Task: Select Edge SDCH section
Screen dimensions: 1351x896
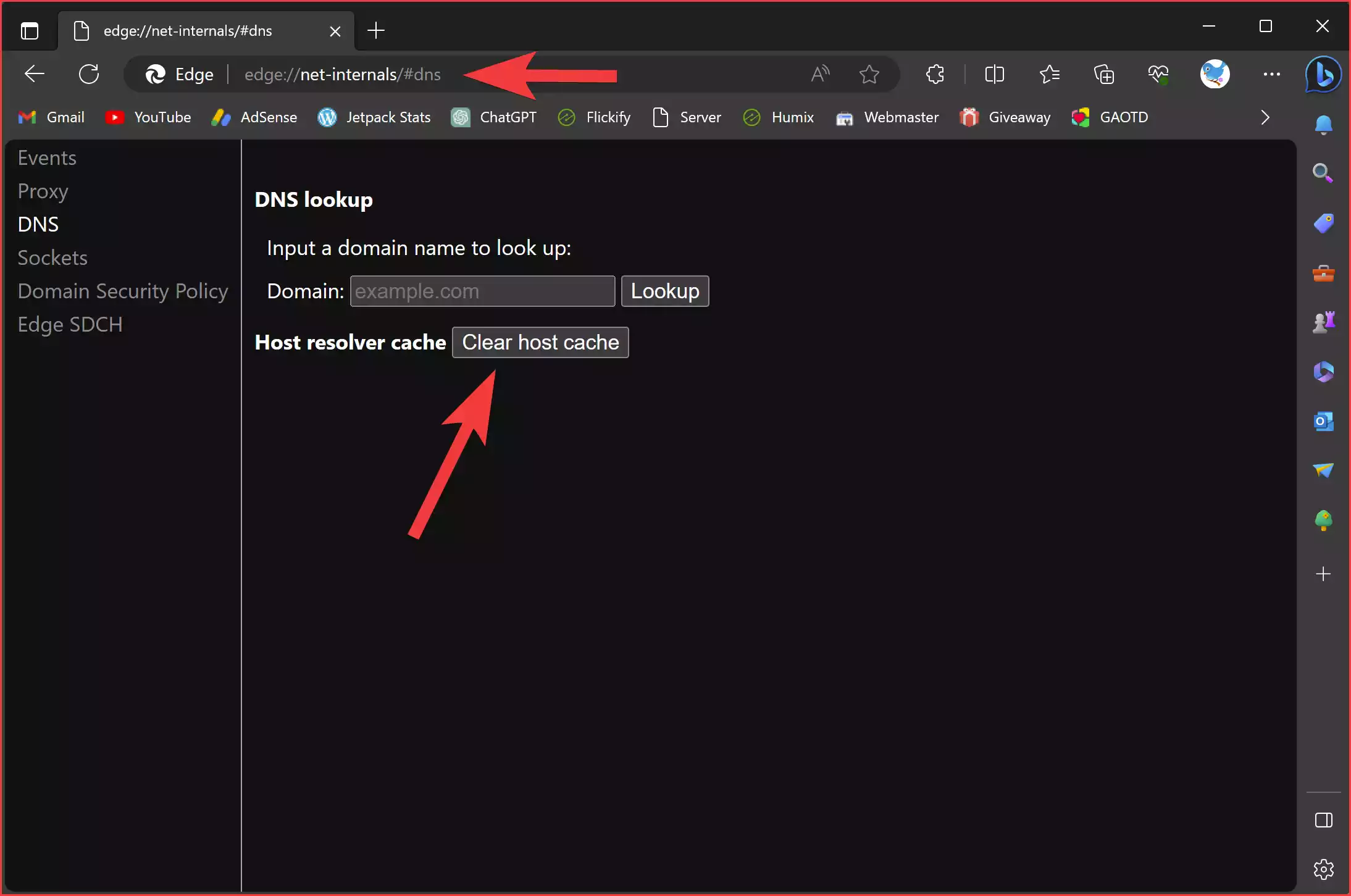Action: click(x=70, y=324)
